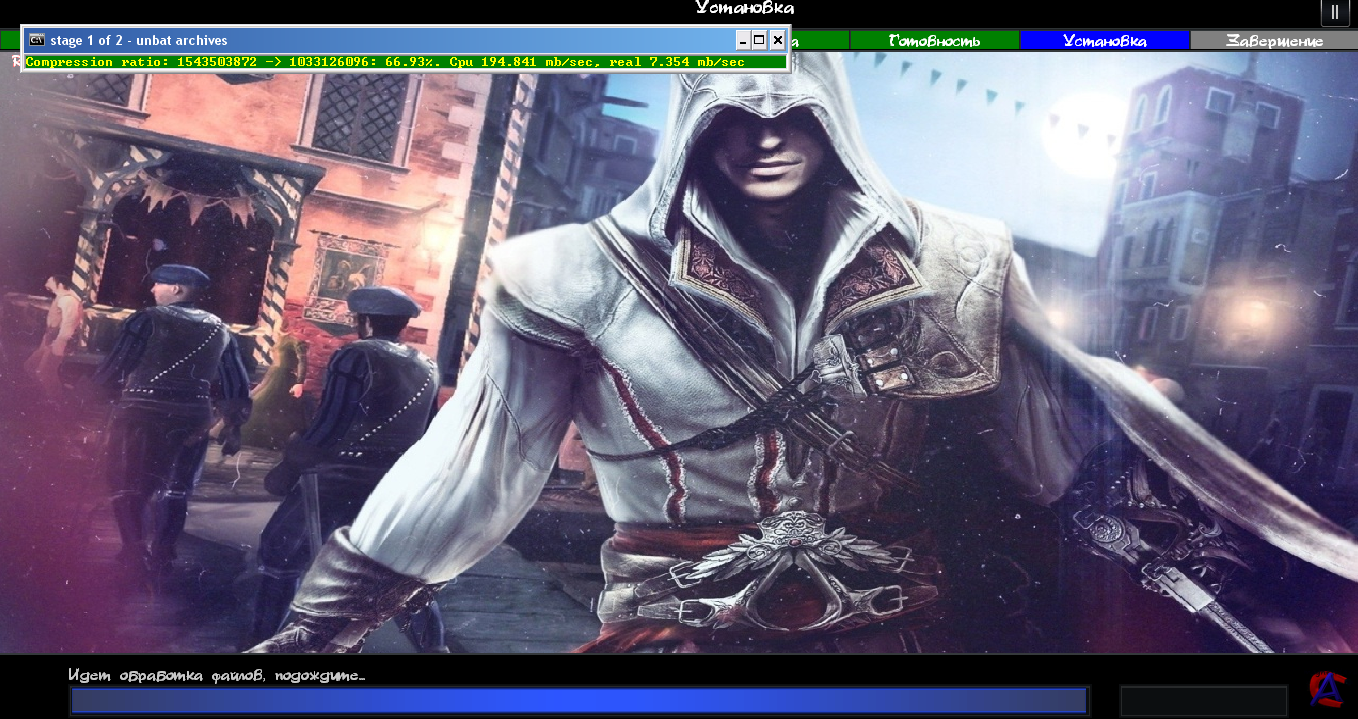Click the Установка heading at top center
This screenshot has width=1358, height=719.
[x=745, y=10]
